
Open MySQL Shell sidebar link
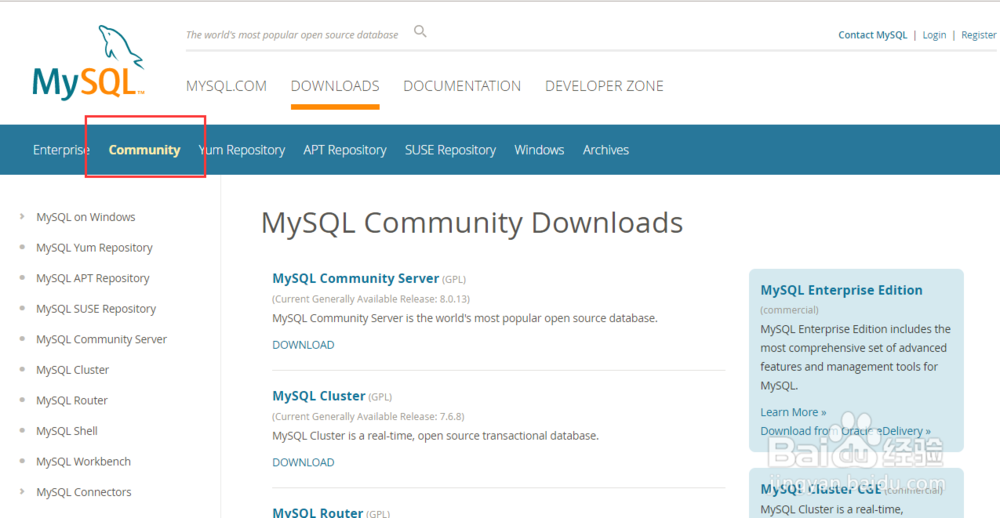click(x=67, y=431)
